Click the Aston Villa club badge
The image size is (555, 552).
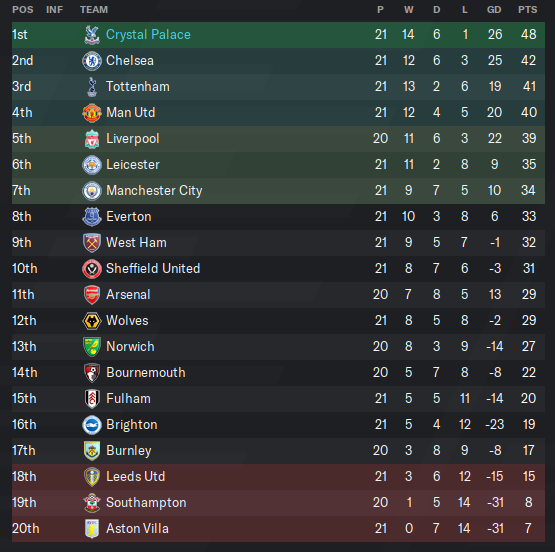(92, 529)
